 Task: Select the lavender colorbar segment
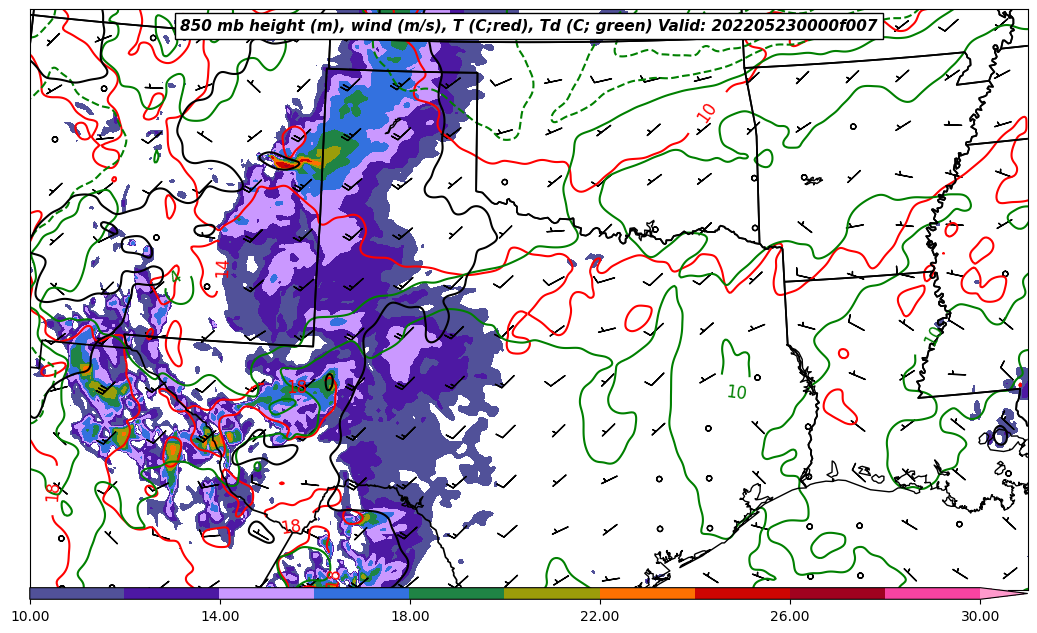coord(267,593)
